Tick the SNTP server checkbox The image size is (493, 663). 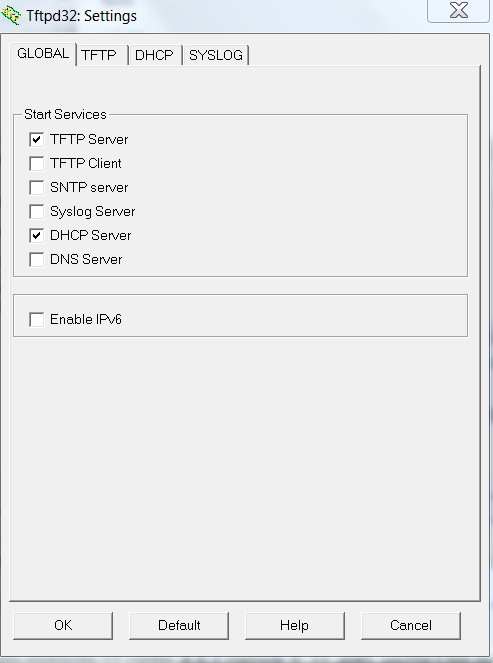(x=37, y=188)
